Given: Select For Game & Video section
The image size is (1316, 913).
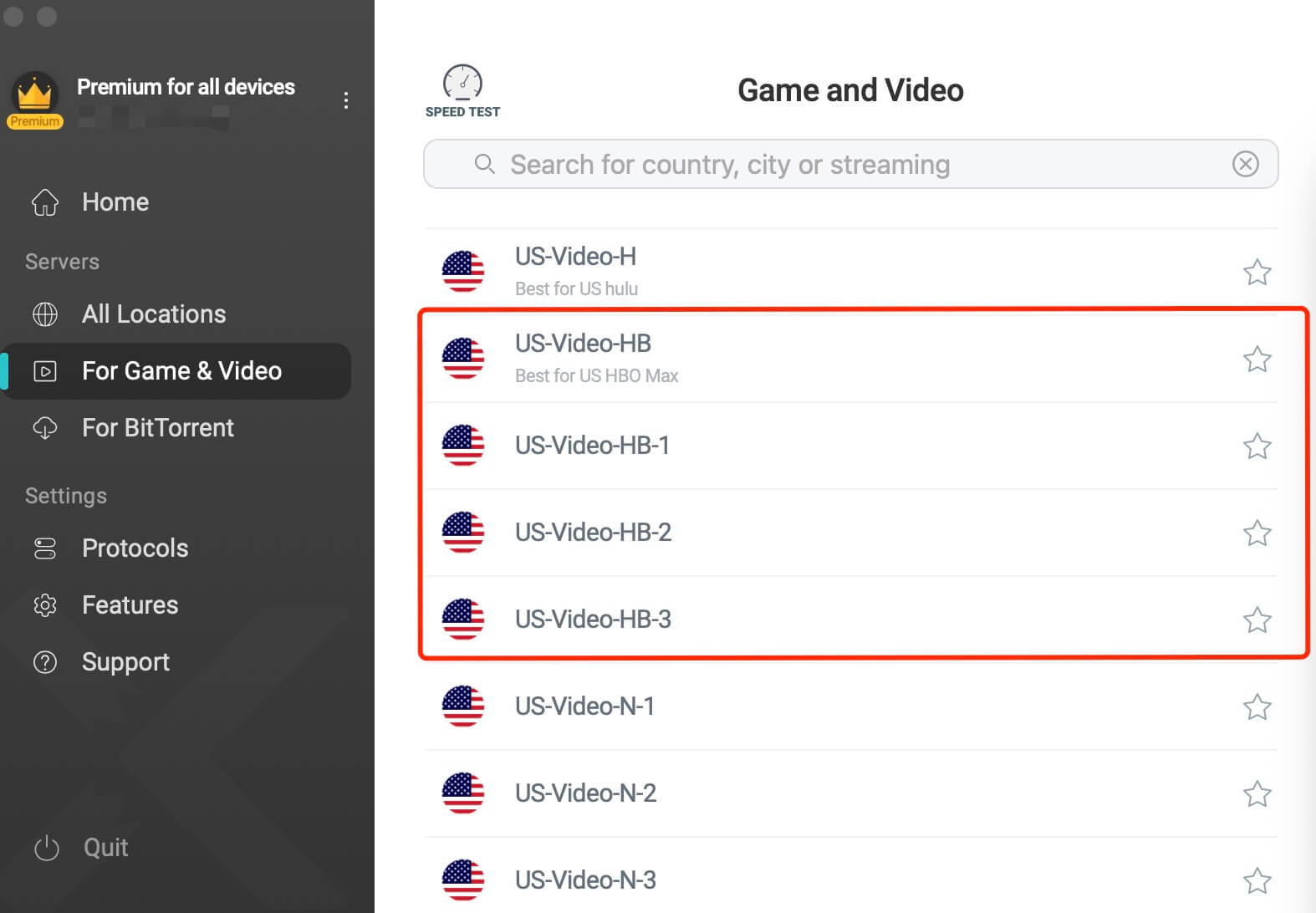Looking at the screenshot, I should pyautogui.click(x=176, y=371).
